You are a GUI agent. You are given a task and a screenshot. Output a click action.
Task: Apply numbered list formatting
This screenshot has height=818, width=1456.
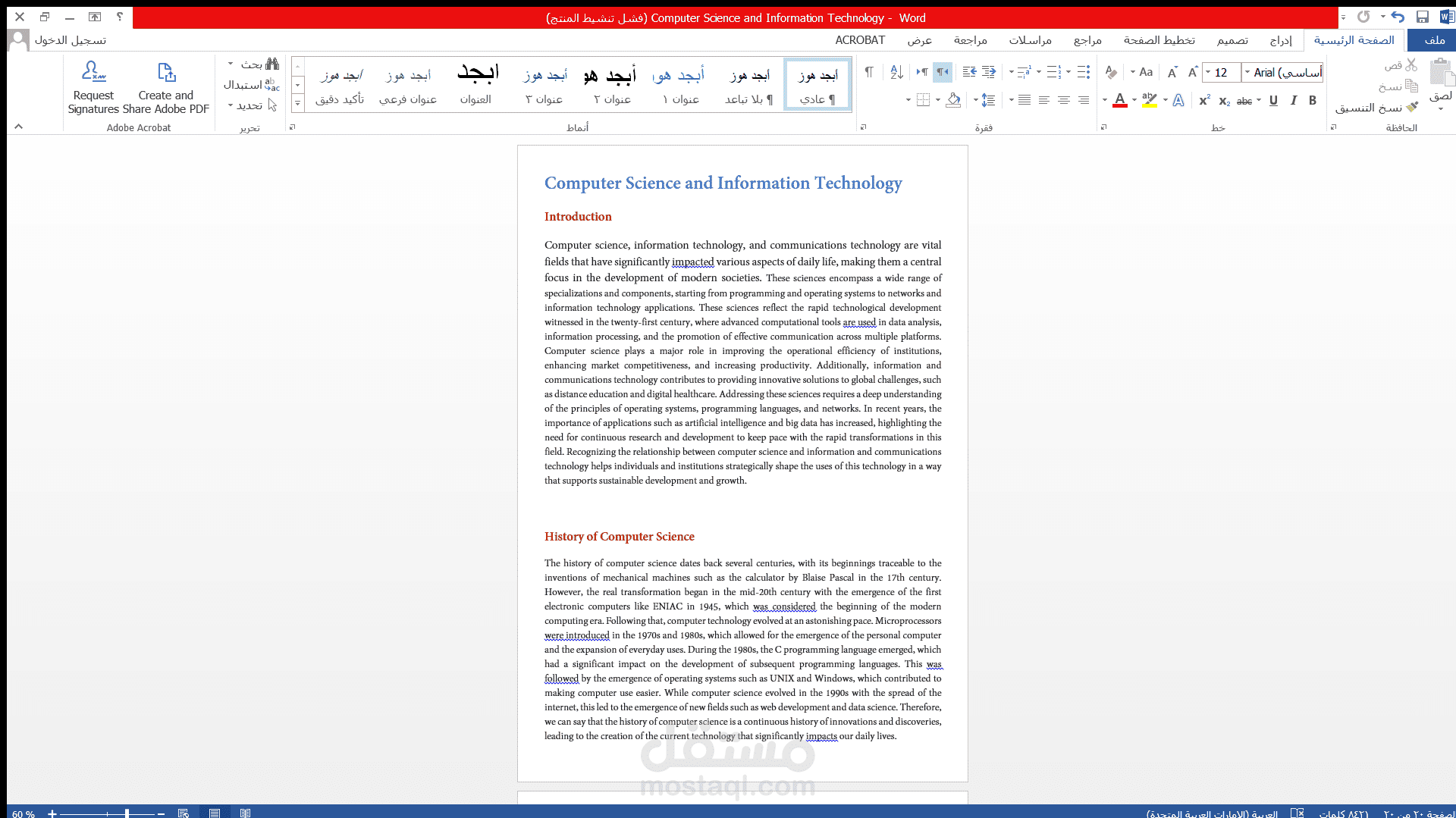[x=1053, y=72]
